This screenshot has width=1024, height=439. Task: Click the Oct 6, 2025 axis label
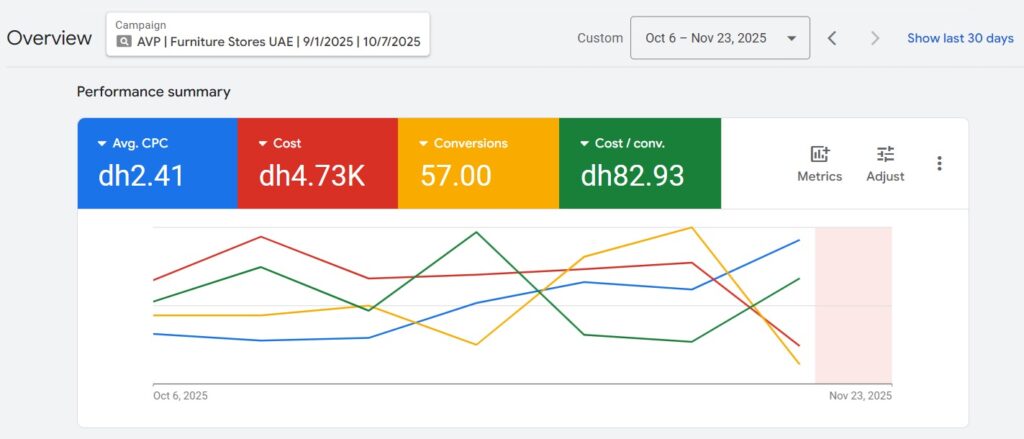tap(180, 396)
